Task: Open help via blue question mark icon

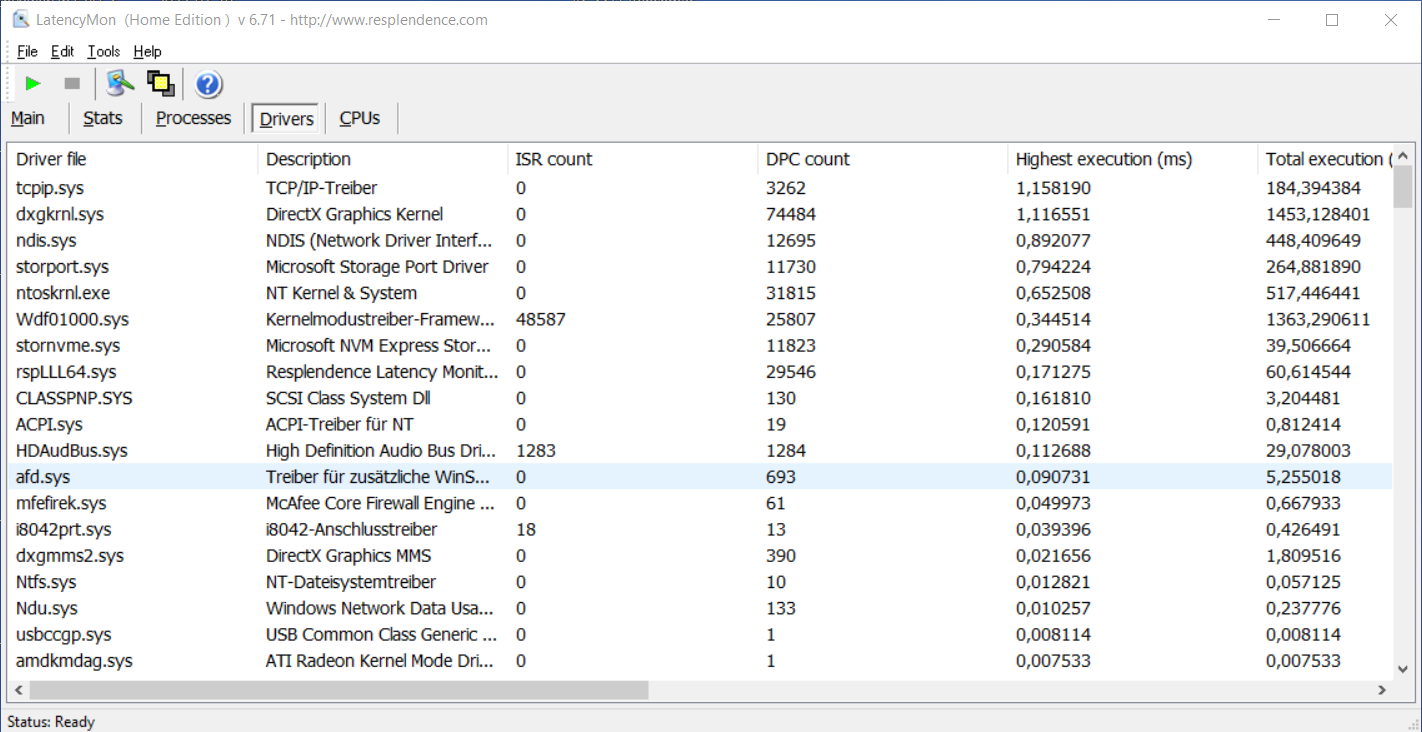Action: (x=208, y=84)
